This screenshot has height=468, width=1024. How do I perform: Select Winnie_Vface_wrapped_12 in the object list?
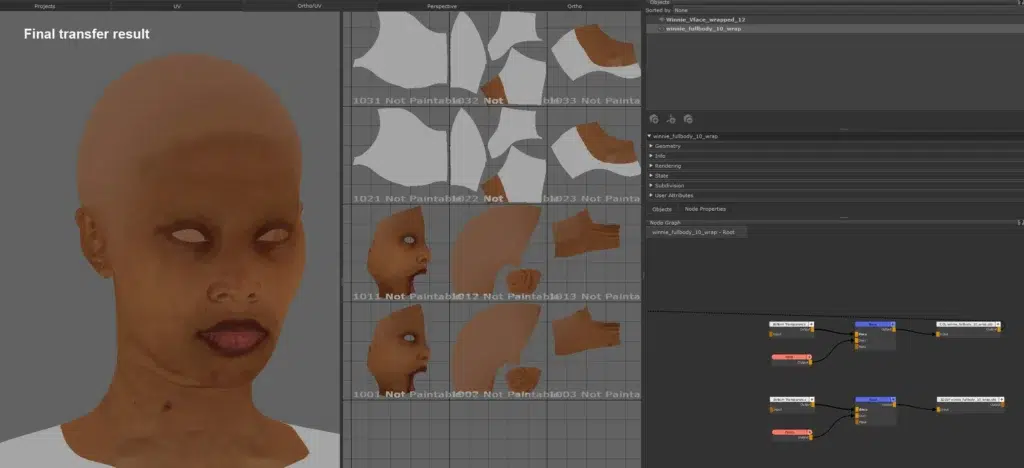(705, 20)
